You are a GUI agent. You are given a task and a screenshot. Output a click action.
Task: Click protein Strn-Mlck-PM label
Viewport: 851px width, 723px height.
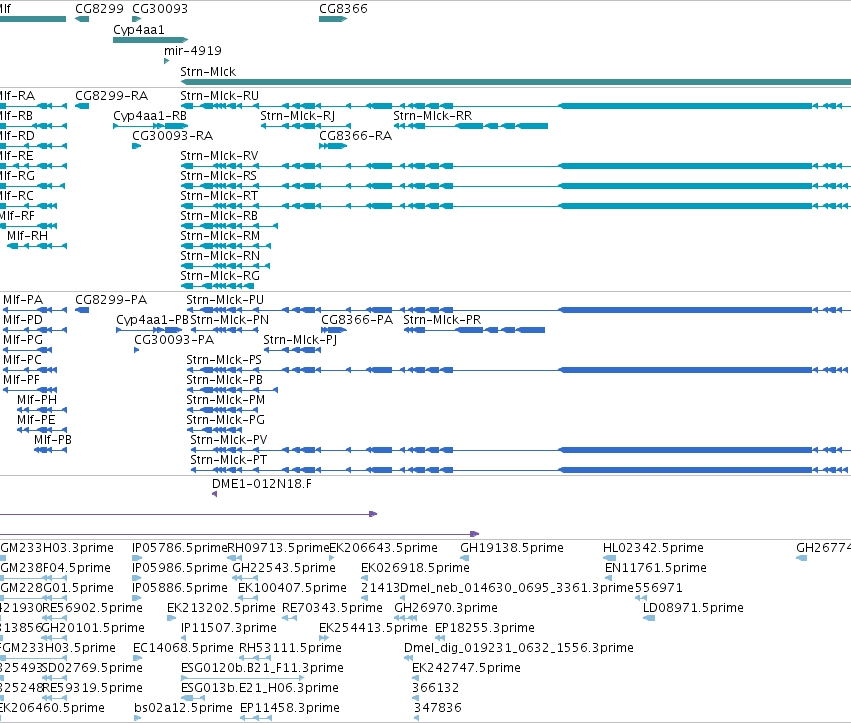(x=226, y=400)
